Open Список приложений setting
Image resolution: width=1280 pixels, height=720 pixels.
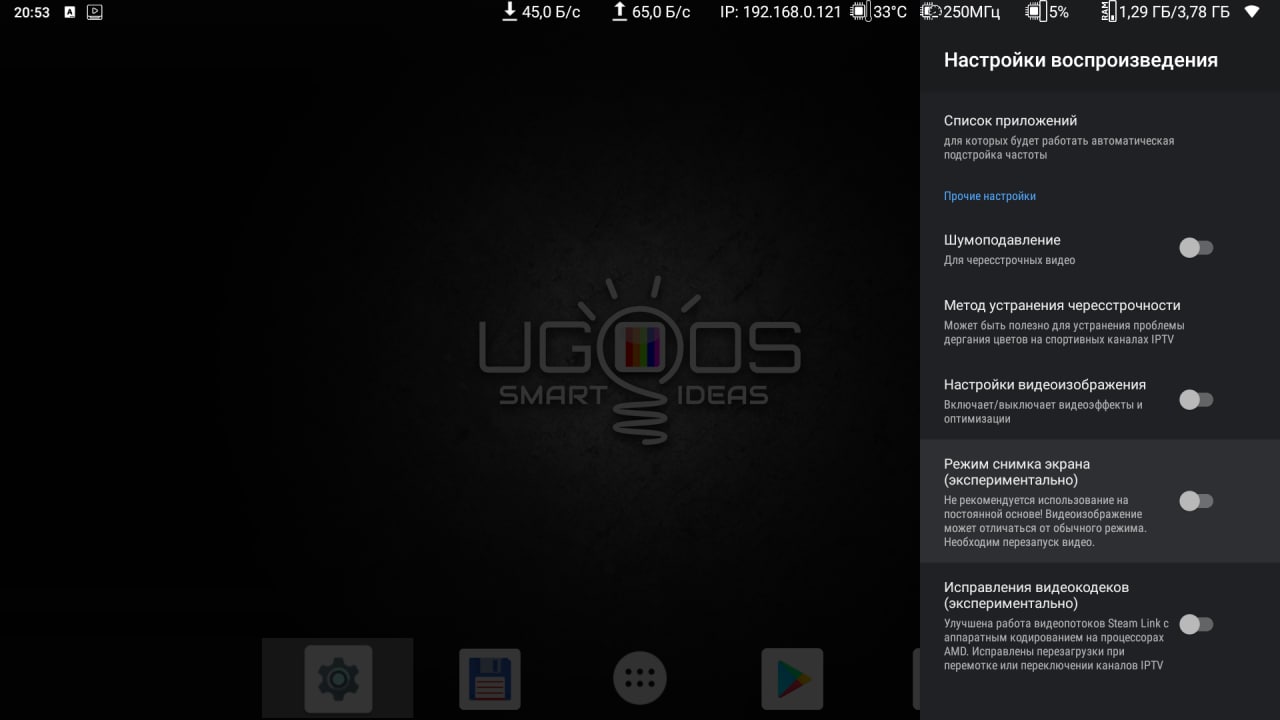[x=1100, y=137]
